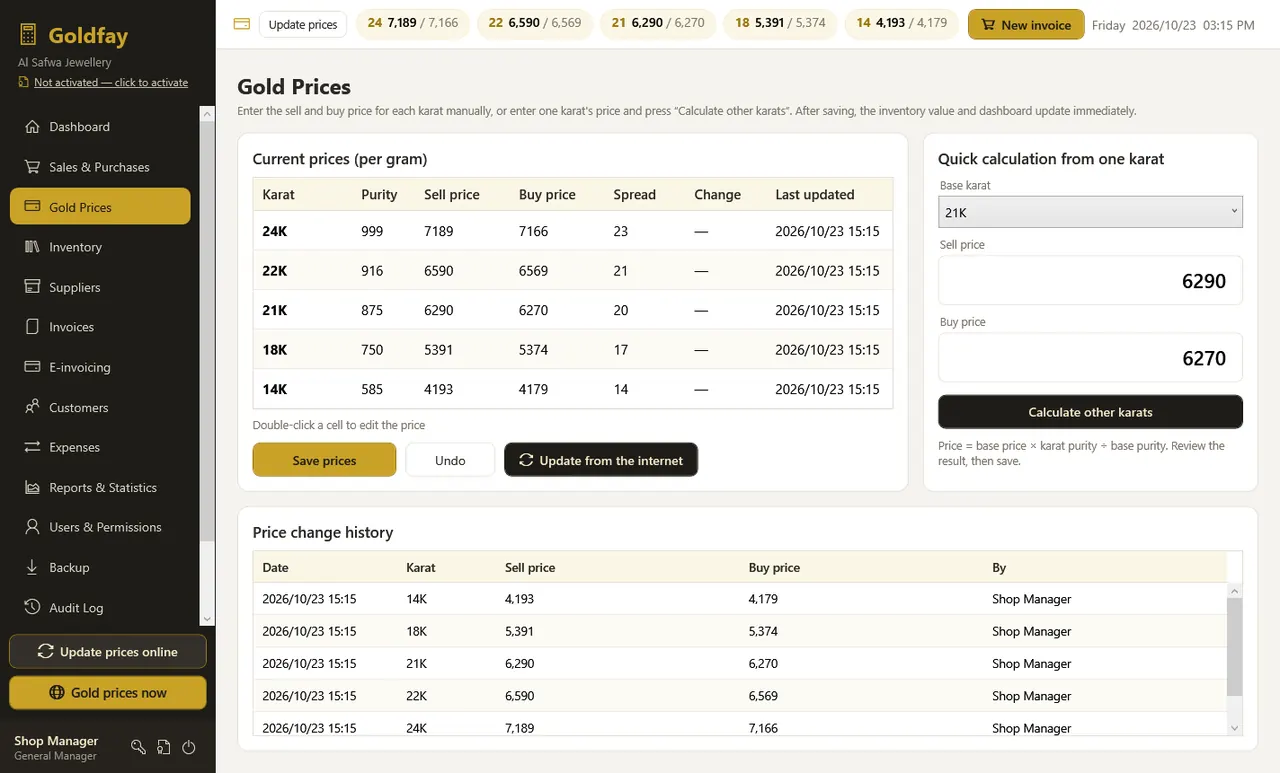Click the license certificate icon beside the key
Viewport: 1280px width, 773px height.
pyautogui.click(x=164, y=747)
